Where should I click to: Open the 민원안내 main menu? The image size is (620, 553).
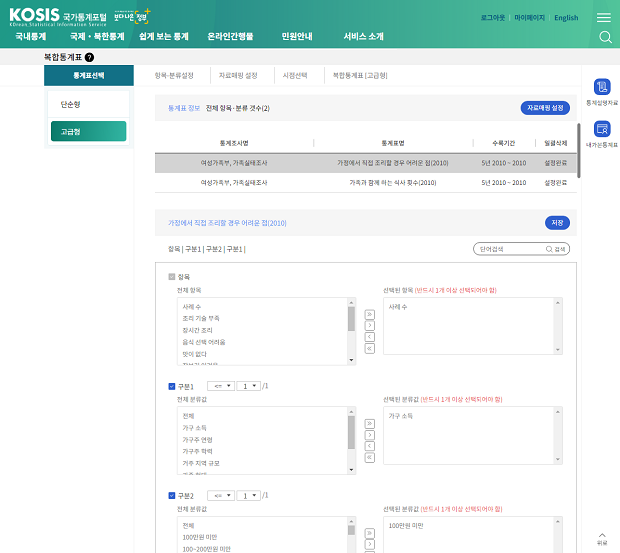point(297,37)
